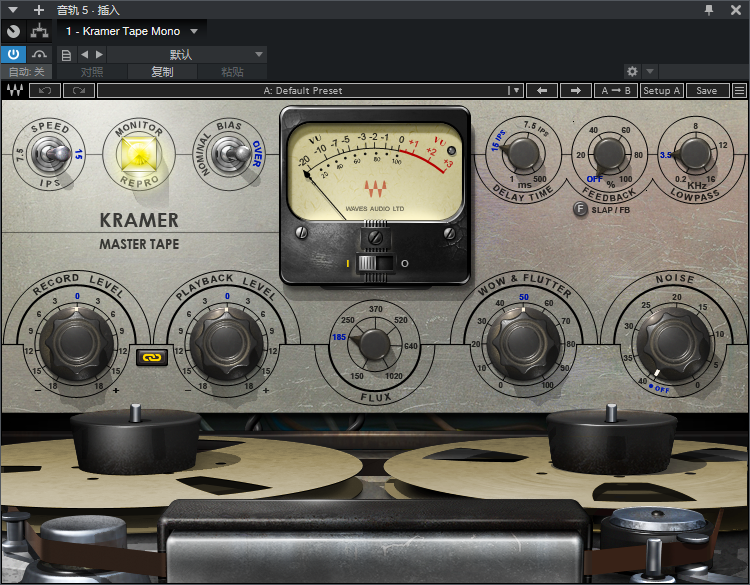Image resolution: width=750 pixels, height=585 pixels.
Task: Click the RECORD LEVEL knob
Action: 77,343
